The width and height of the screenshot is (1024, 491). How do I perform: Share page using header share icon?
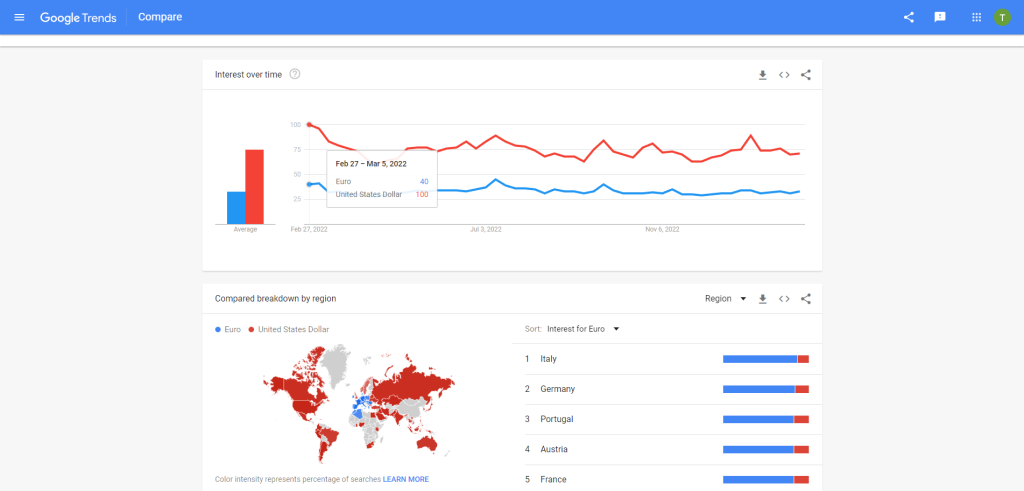908,17
